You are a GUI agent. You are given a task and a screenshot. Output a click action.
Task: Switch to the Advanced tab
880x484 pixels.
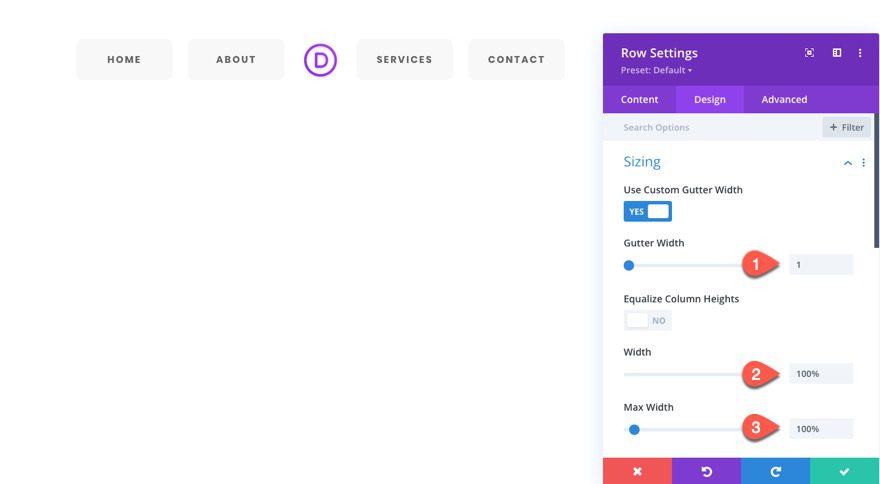[x=784, y=99]
